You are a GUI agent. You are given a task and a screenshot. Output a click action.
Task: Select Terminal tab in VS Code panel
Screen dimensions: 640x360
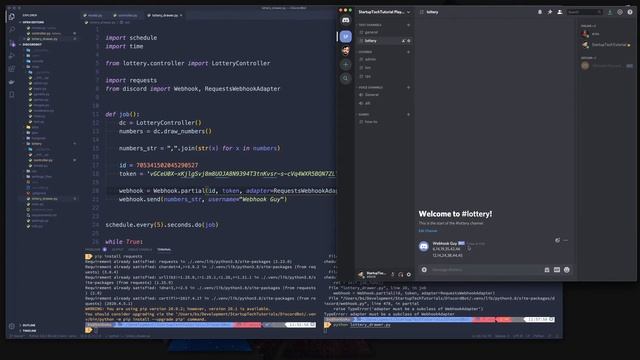click(x=164, y=249)
